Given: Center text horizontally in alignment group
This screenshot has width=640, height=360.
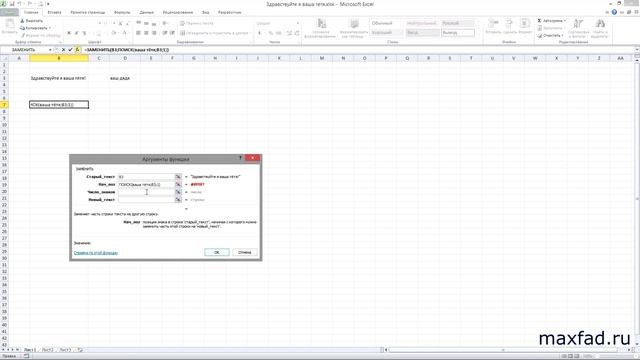Looking at the screenshot, I should click(146, 33).
